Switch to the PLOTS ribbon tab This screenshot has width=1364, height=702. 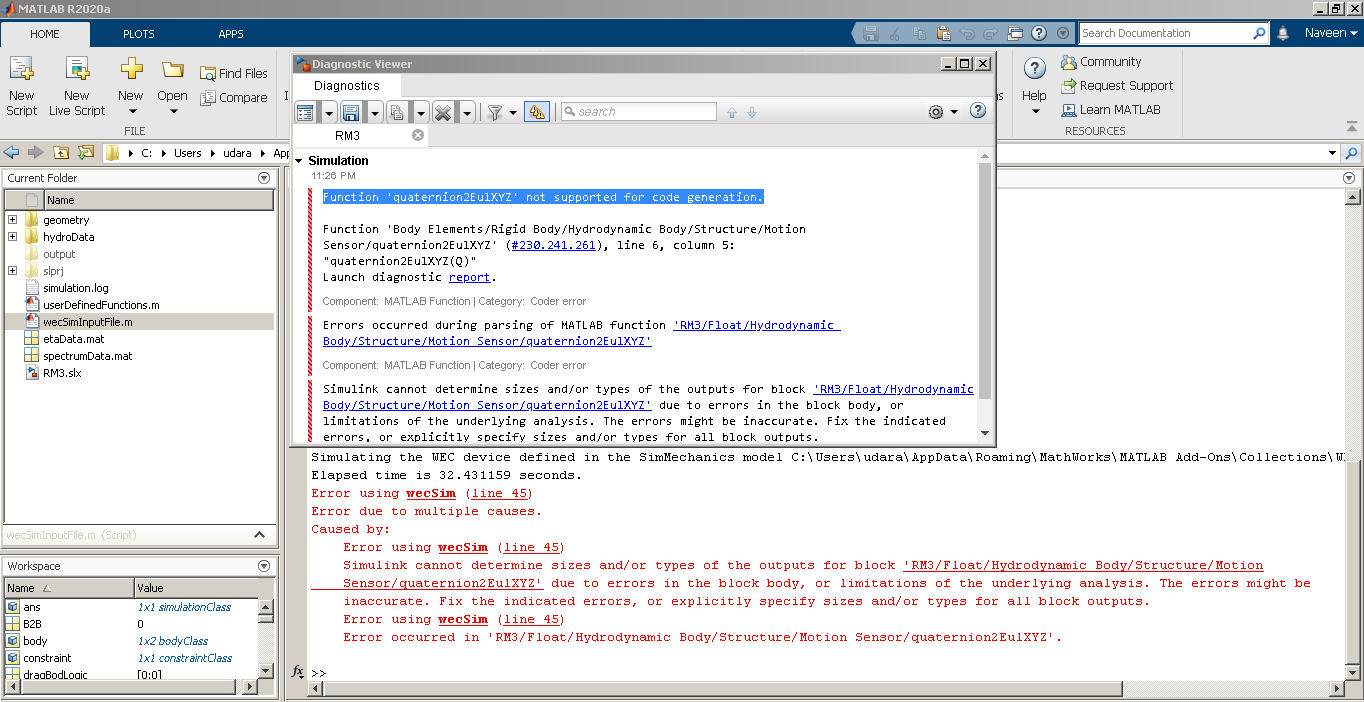click(138, 34)
